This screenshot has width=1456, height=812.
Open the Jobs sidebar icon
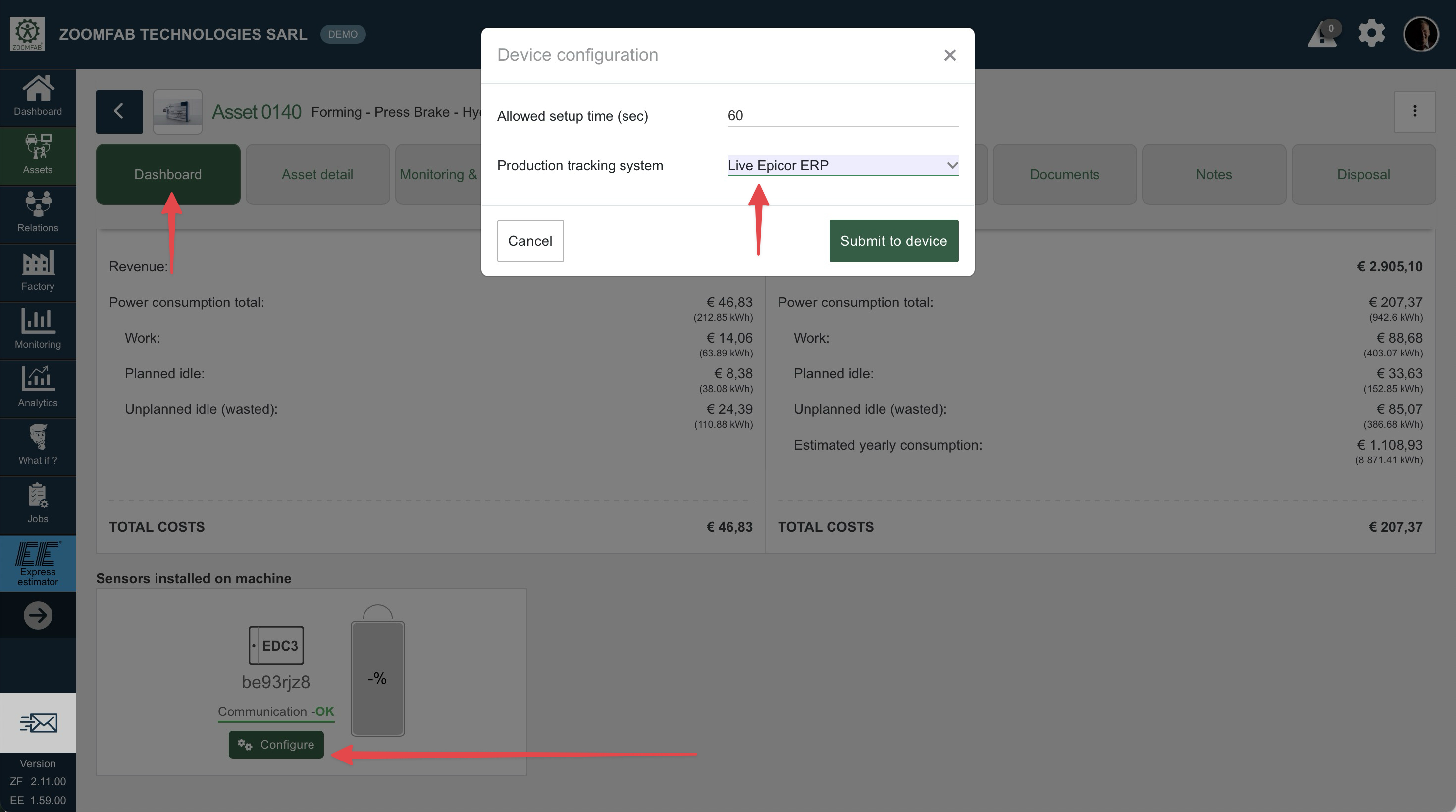coord(38,504)
